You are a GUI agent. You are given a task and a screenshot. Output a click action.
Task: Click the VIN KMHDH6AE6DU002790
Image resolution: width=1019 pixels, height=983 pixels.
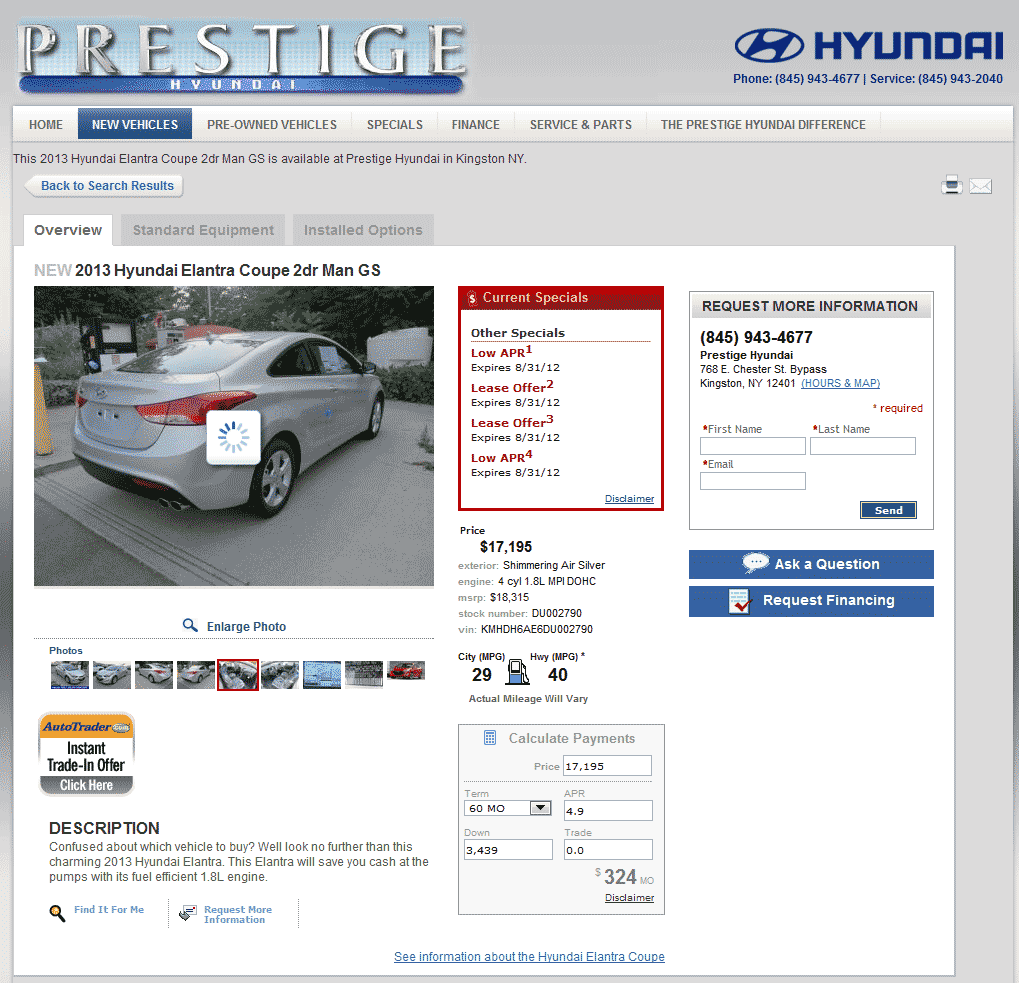pos(537,629)
